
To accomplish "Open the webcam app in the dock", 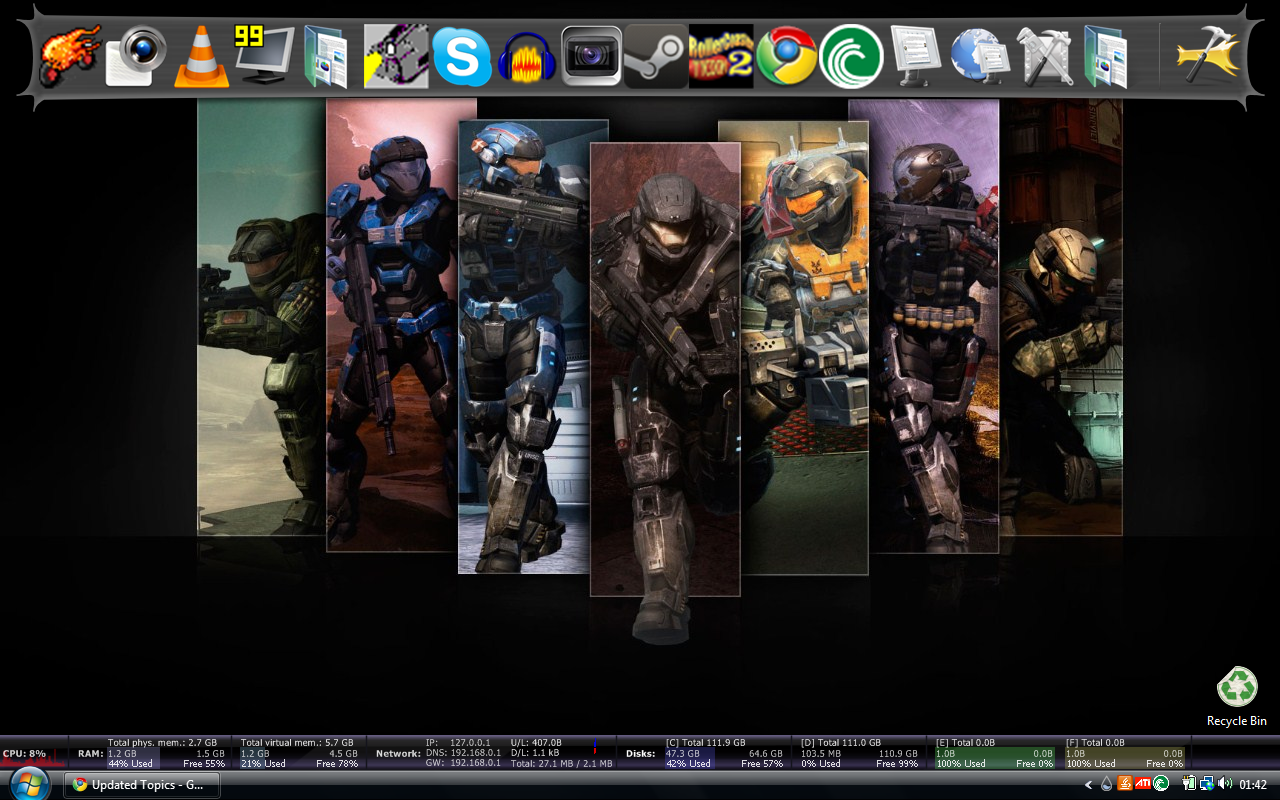I will pos(135,56).
